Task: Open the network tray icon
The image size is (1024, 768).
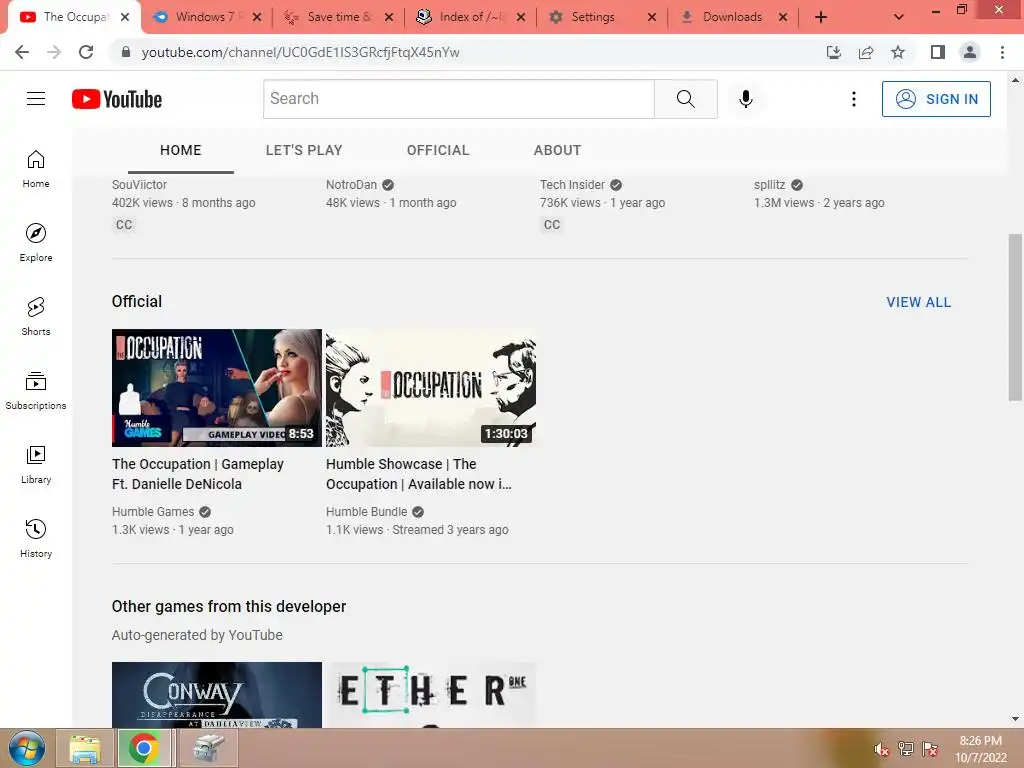Action: [x=906, y=749]
